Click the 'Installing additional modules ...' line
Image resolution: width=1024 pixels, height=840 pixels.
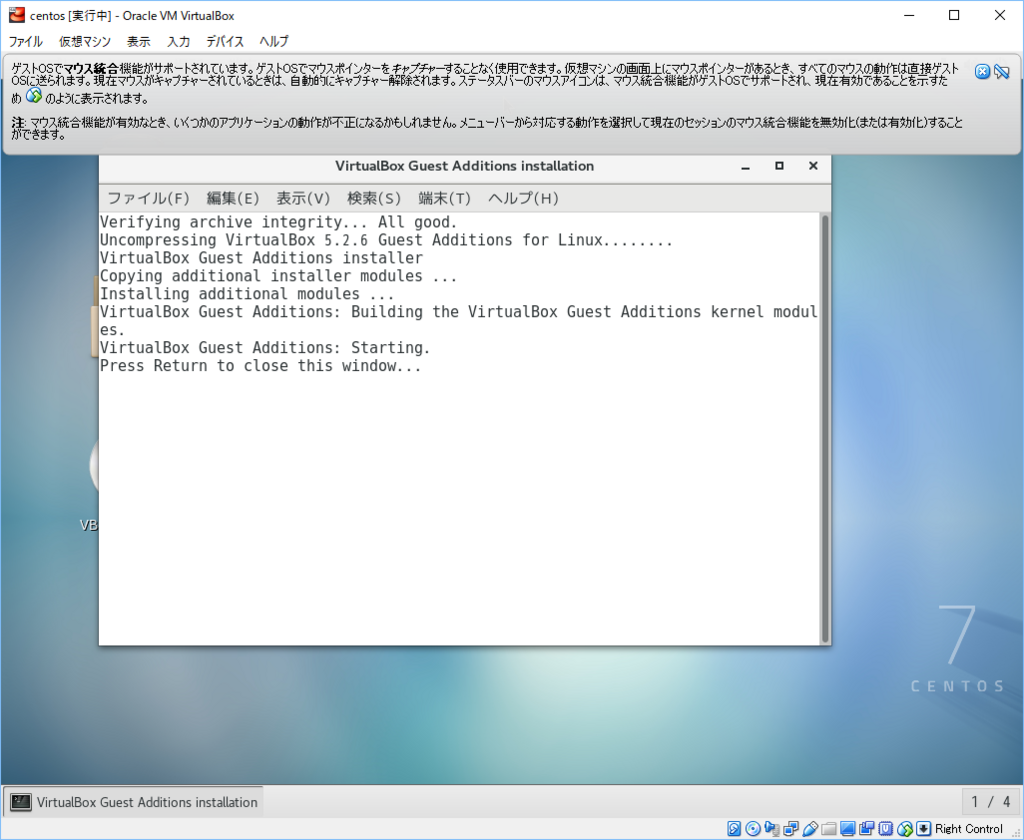247,294
